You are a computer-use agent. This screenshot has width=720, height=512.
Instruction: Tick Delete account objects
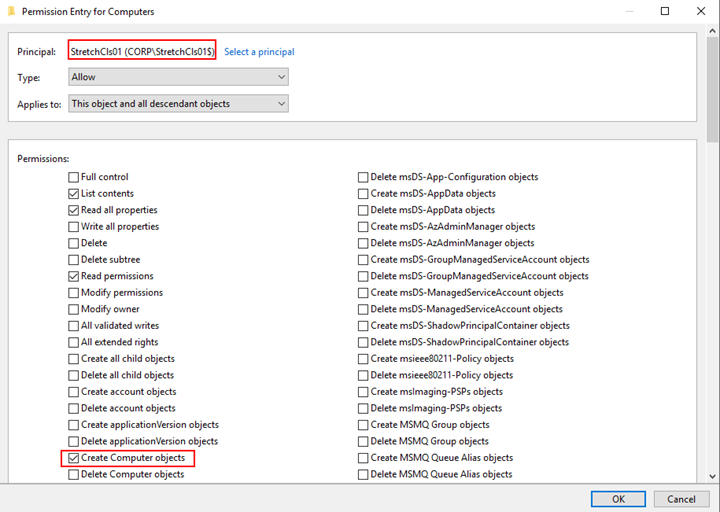coord(73,409)
